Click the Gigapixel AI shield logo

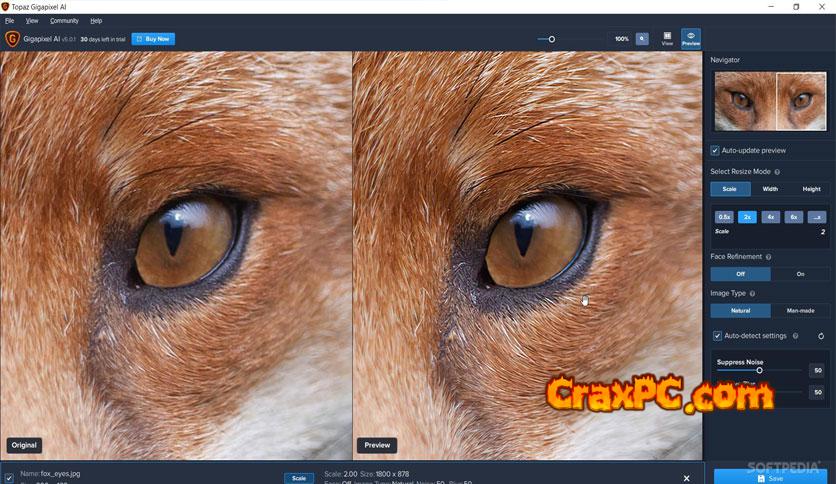click(12, 39)
